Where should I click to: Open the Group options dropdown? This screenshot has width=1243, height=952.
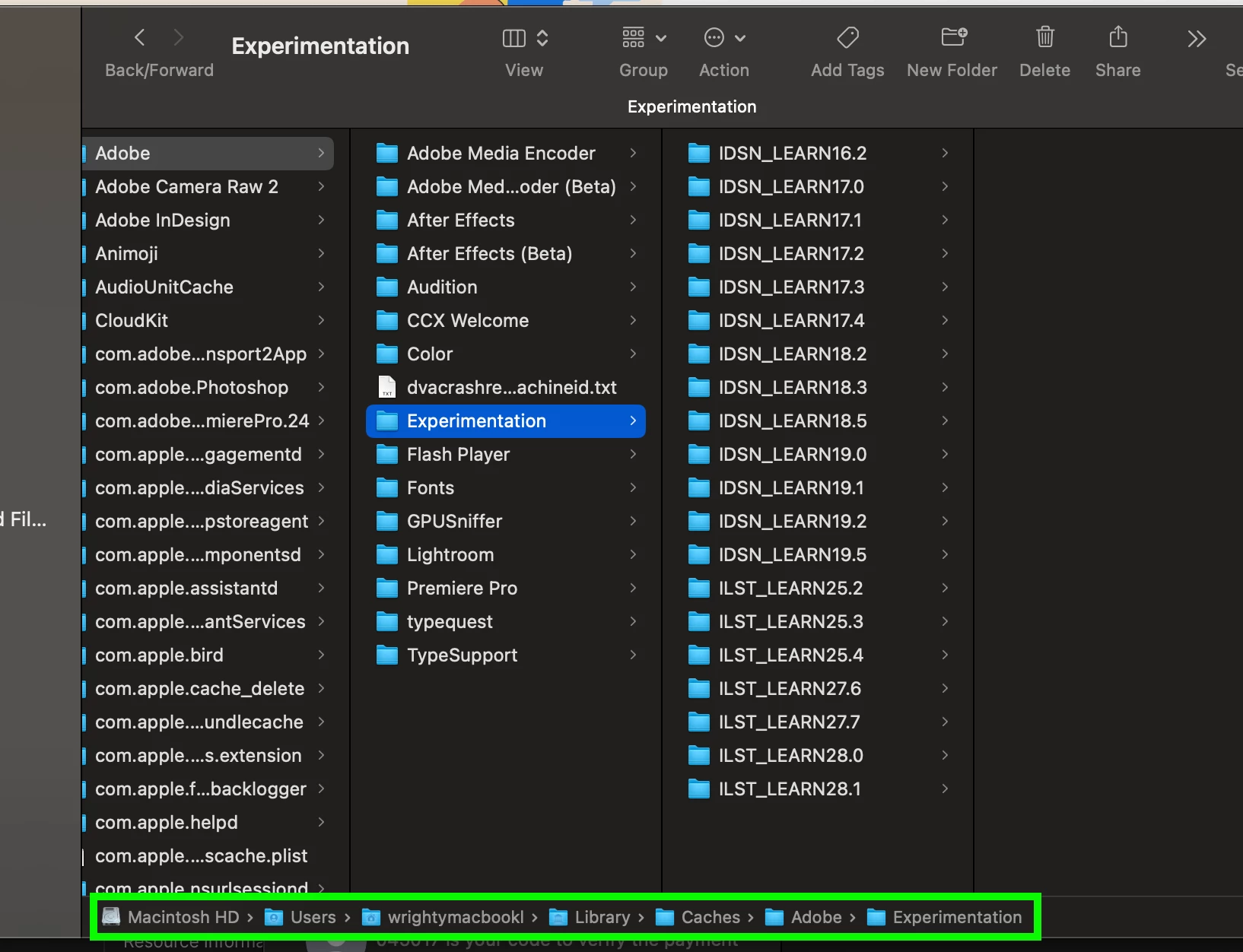tap(644, 37)
